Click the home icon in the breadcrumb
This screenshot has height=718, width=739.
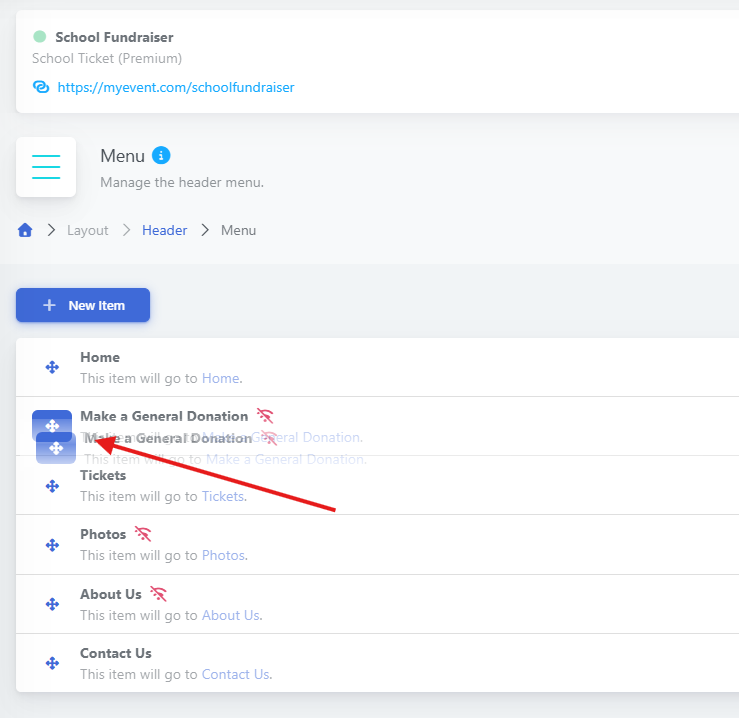click(x=25, y=230)
